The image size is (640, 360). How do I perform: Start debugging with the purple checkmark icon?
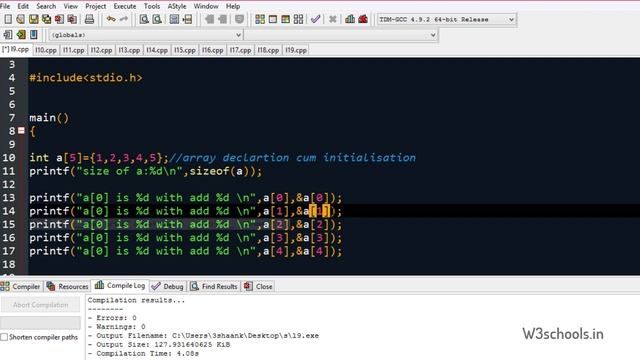[316, 19]
